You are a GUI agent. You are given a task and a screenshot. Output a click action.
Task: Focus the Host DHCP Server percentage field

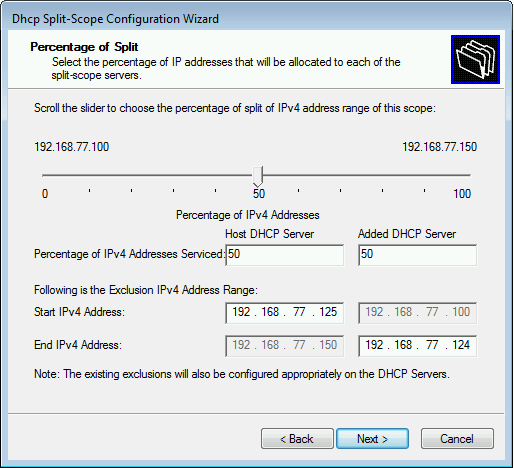(x=284, y=255)
